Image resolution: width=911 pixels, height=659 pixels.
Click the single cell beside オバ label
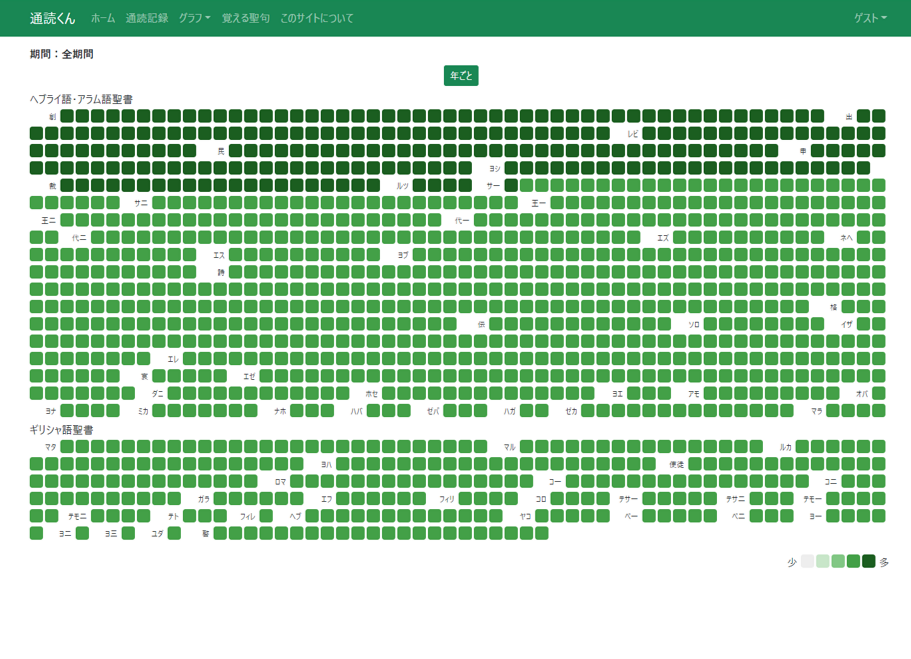coord(878,393)
